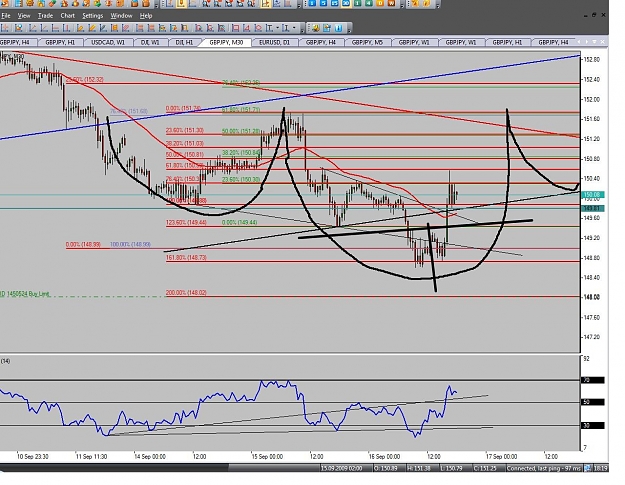Select the green H1 timeframe button
Image resolution: width=625 pixels, height=485 pixels.
[358, 4]
